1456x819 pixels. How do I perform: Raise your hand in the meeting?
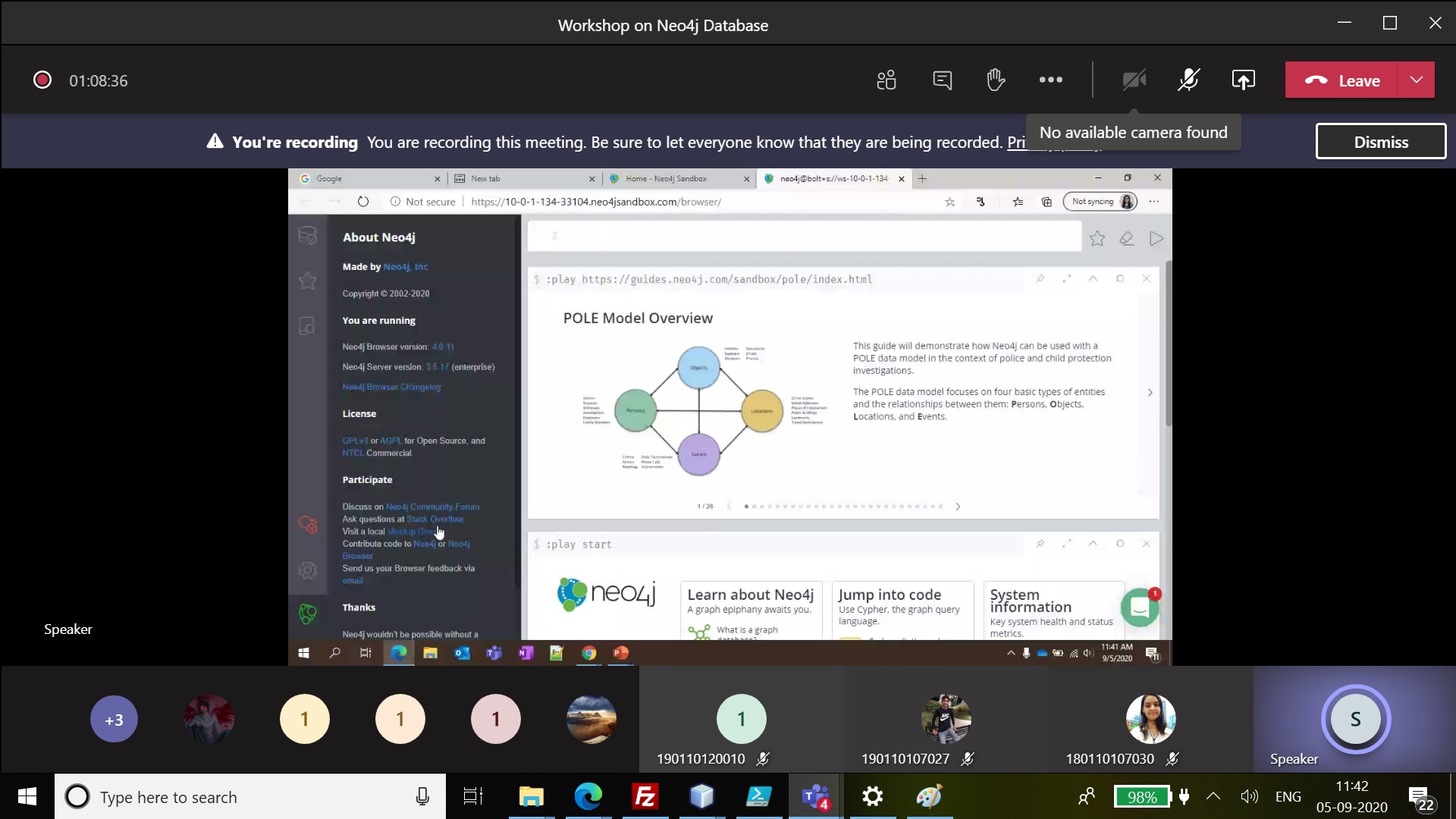click(x=996, y=80)
